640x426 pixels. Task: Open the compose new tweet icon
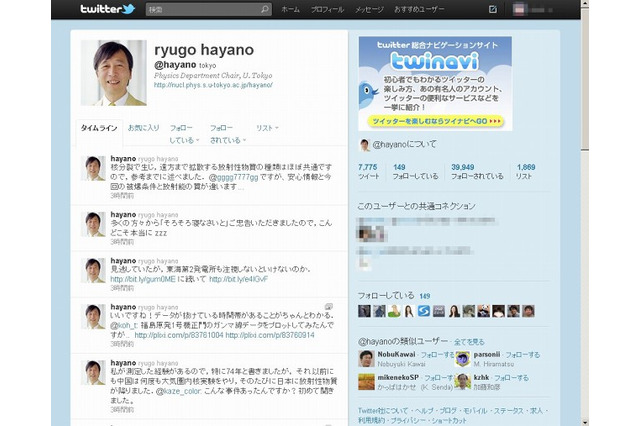[493, 9]
